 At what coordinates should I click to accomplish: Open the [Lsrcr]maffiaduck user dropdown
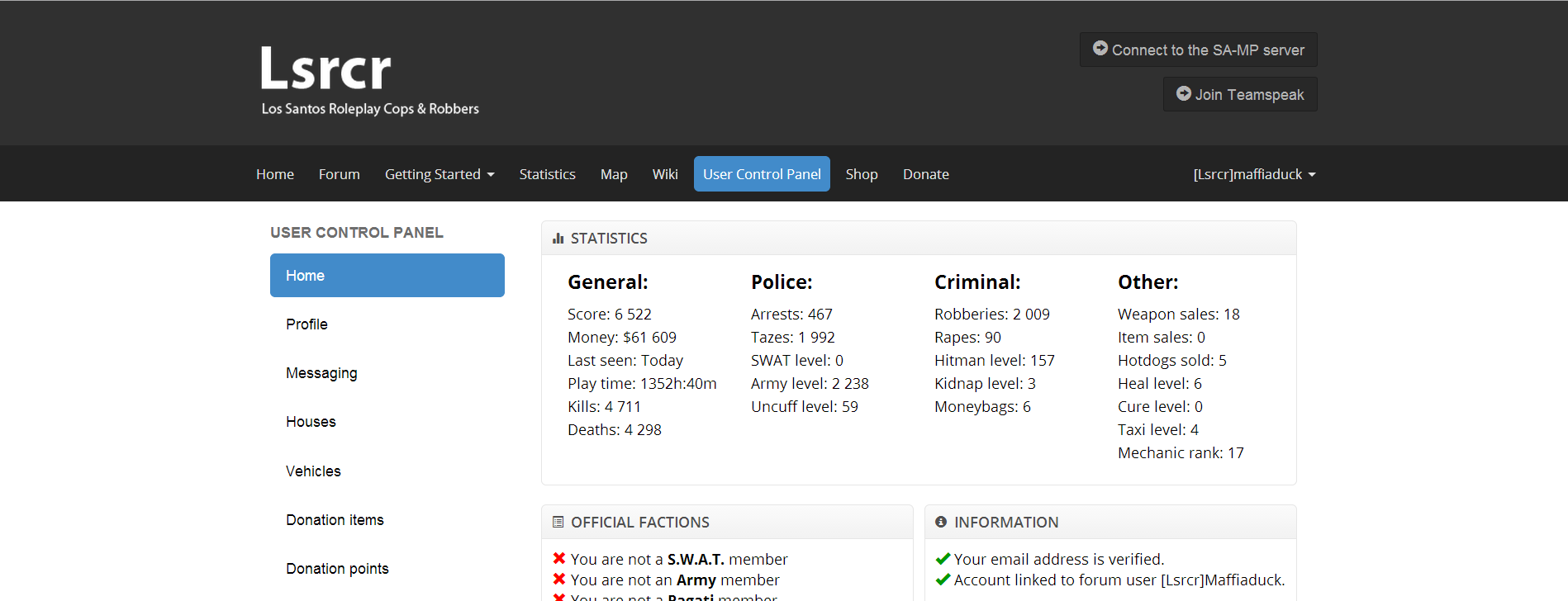1254,174
